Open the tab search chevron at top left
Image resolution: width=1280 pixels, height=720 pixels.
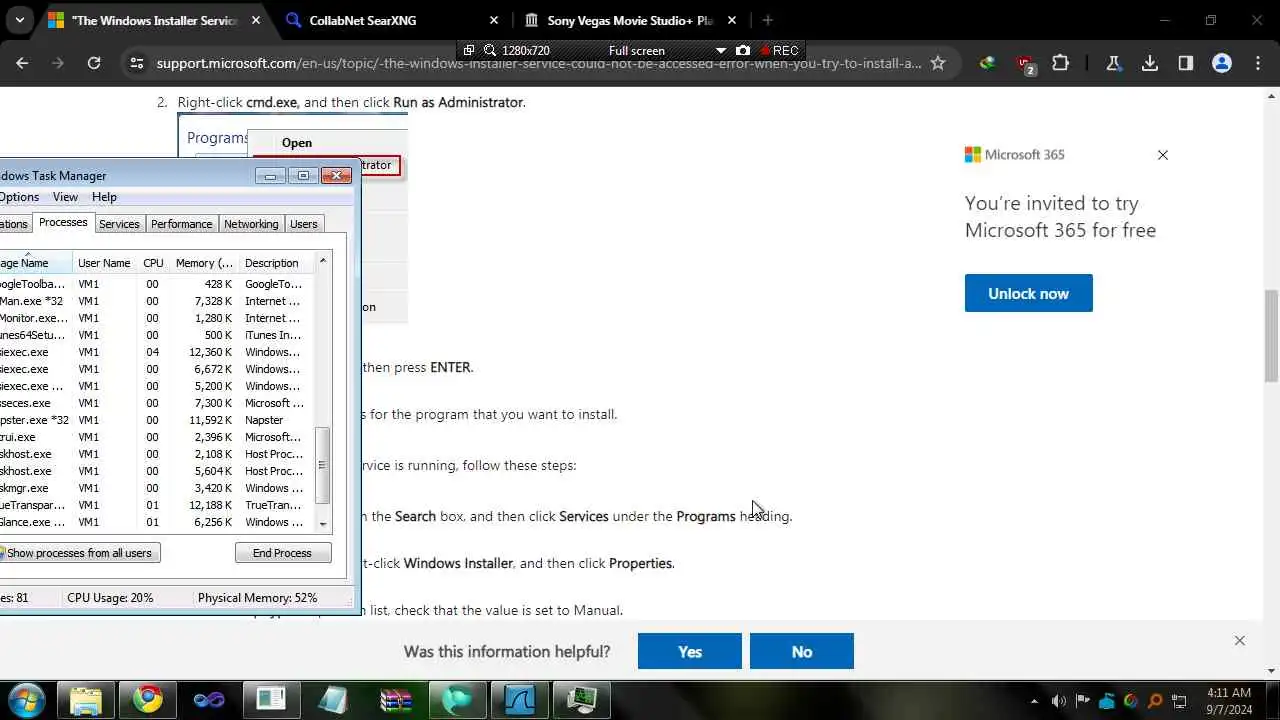pos(20,20)
